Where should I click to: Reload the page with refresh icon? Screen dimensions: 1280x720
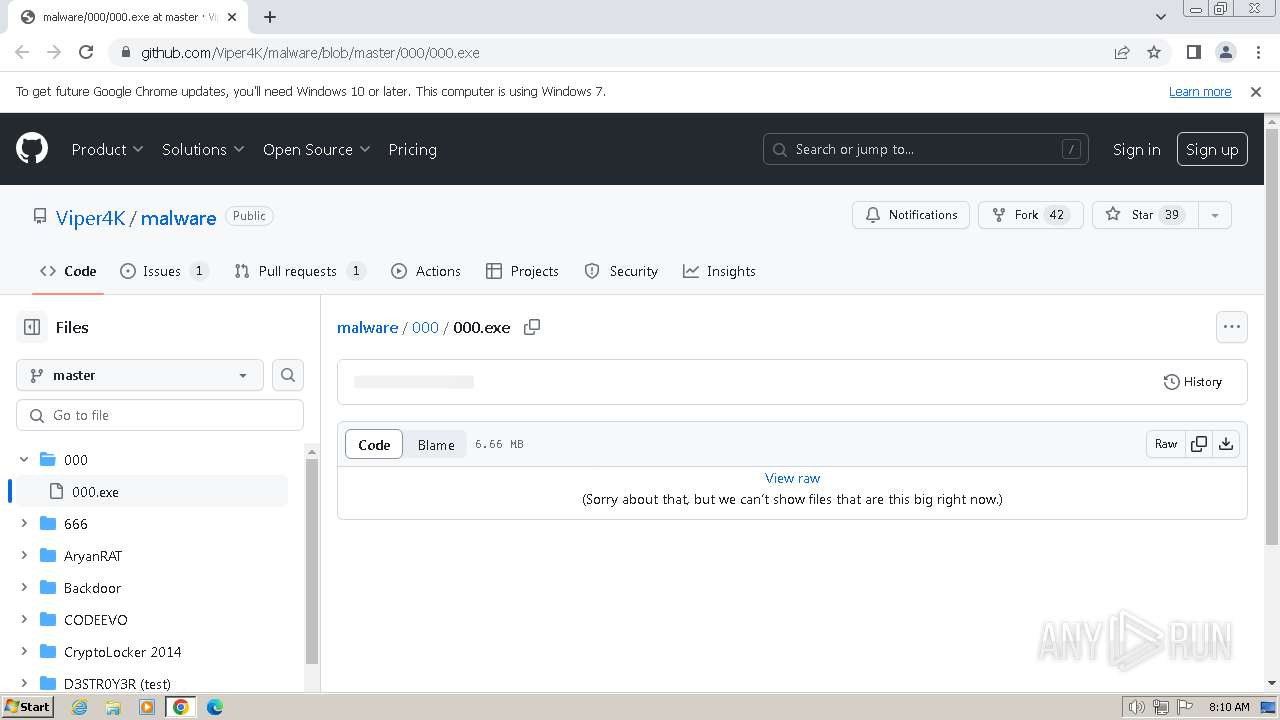[86, 52]
